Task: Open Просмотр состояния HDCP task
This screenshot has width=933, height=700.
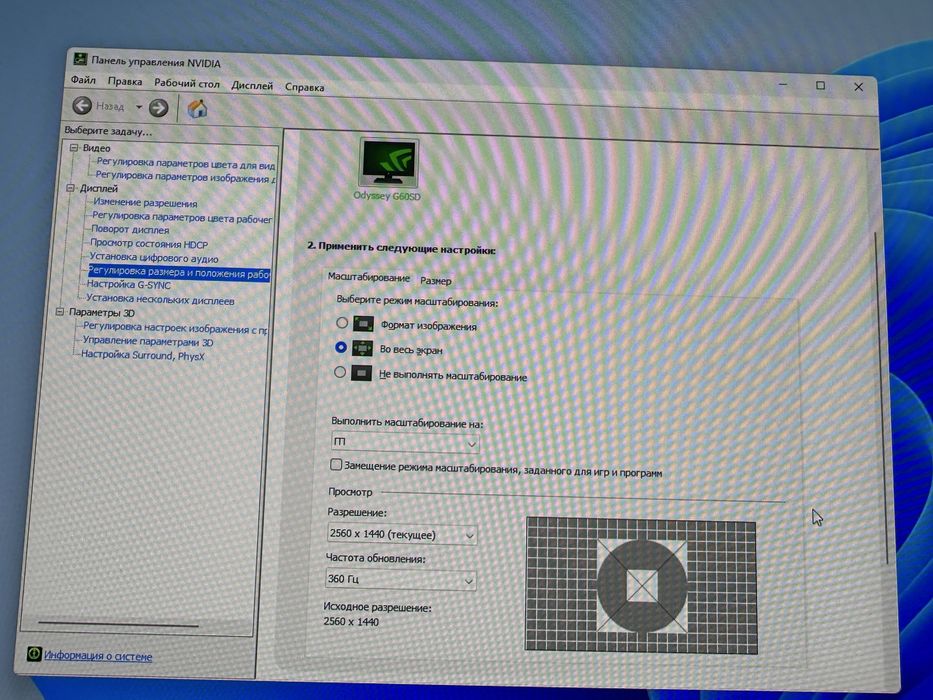Action: (149, 243)
